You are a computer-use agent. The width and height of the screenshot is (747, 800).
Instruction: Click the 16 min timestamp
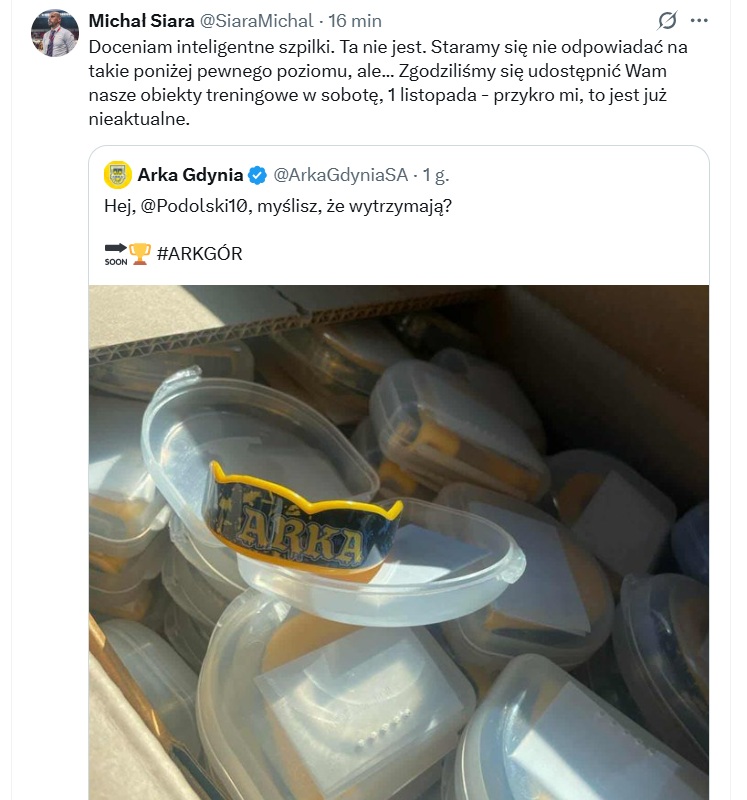coord(355,21)
